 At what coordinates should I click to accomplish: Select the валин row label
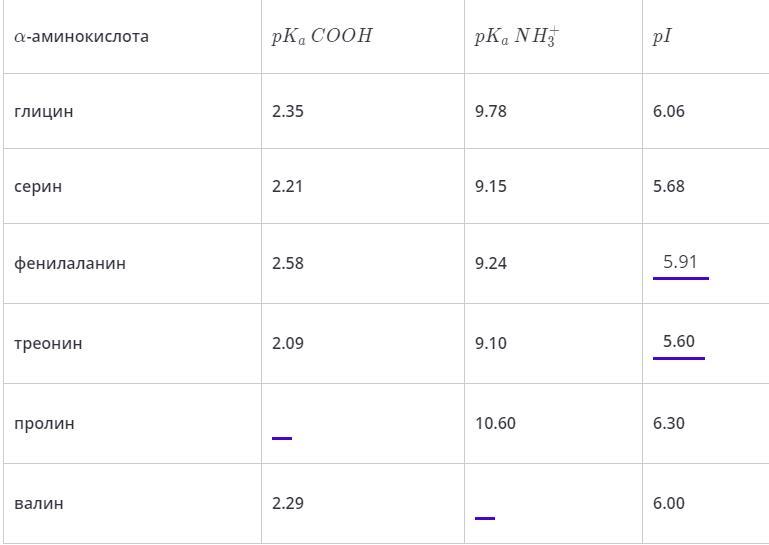click(x=38, y=503)
